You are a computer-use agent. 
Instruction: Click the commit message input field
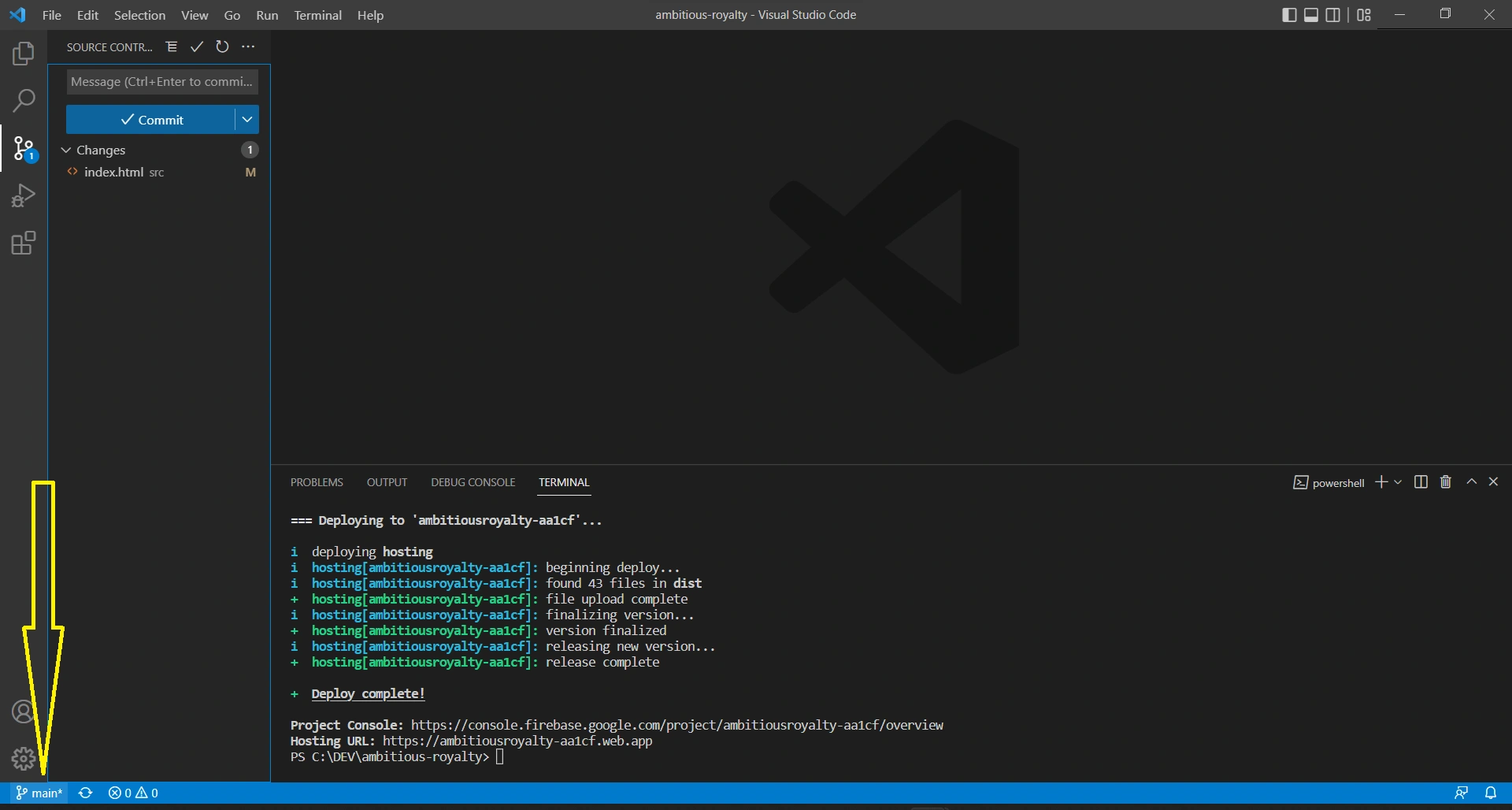[x=161, y=82]
